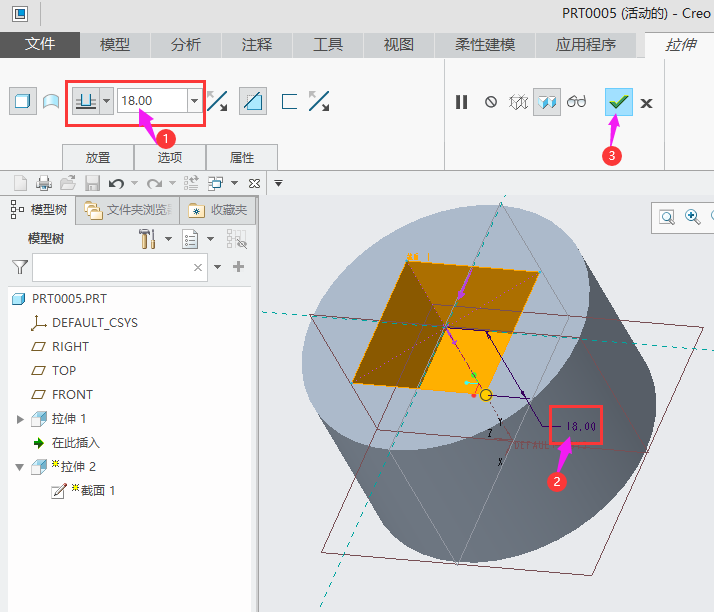Image resolution: width=714 pixels, height=612 pixels.
Task: Flip the extrude depth direction
Action: coord(217,101)
